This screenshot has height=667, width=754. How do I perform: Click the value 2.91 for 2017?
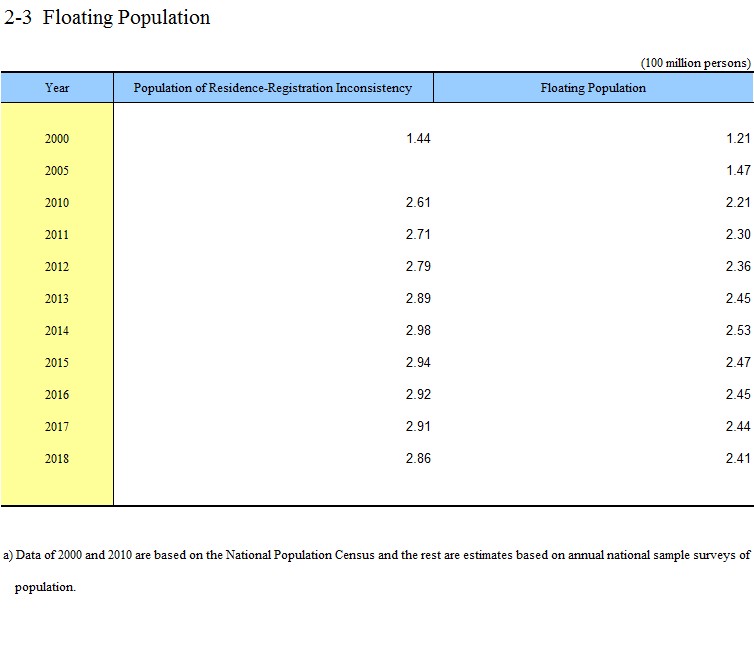418,427
